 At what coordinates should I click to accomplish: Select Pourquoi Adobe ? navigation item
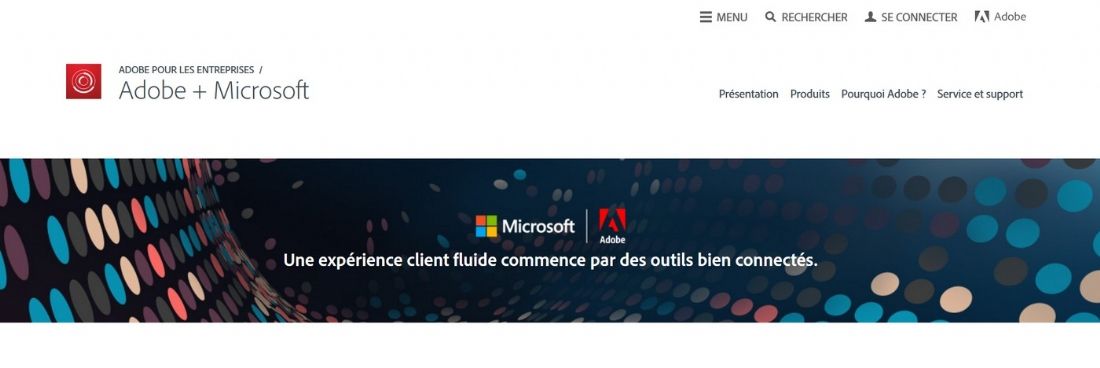click(x=883, y=94)
